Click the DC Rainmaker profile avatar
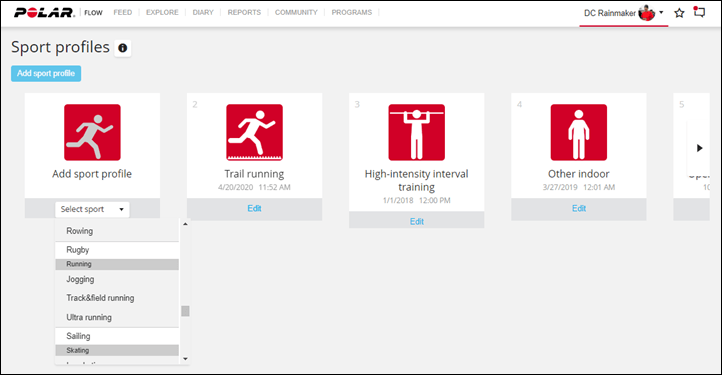The width and height of the screenshot is (722, 375). tap(646, 13)
